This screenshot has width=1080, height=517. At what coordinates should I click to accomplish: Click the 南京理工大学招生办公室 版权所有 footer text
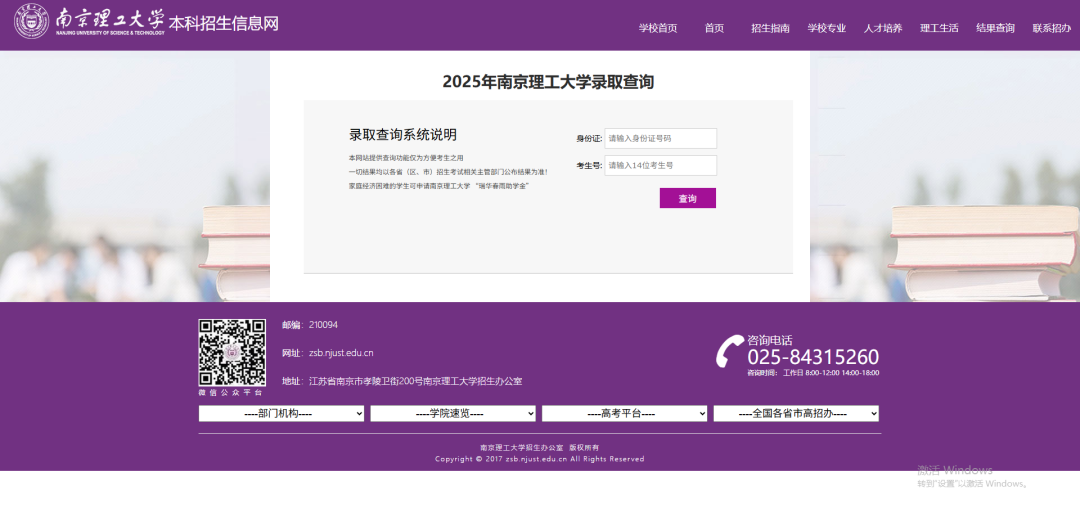click(539, 447)
